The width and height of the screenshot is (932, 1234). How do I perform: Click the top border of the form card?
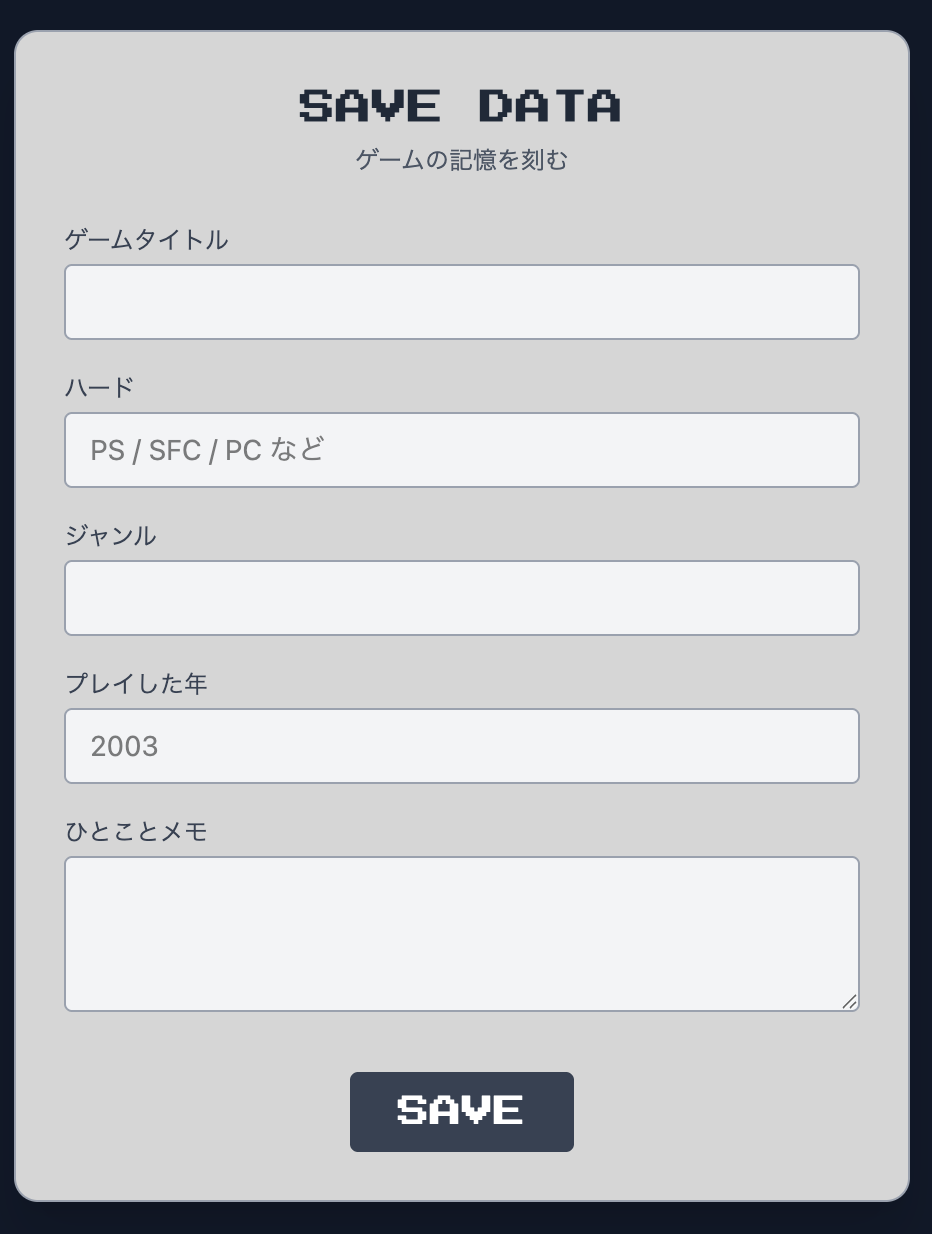(461, 32)
